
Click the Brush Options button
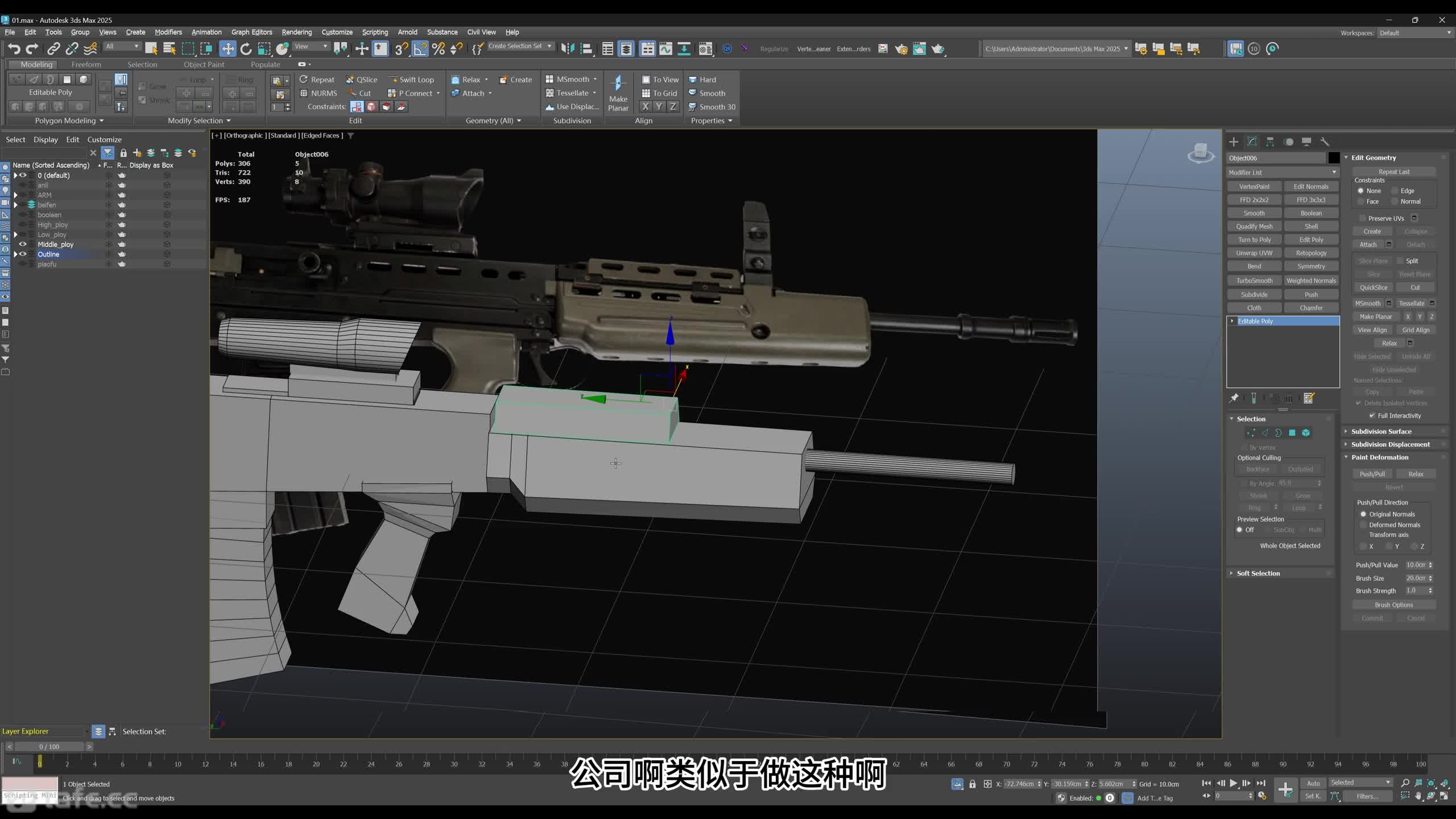pyautogui.click(x=1393, y=605)
